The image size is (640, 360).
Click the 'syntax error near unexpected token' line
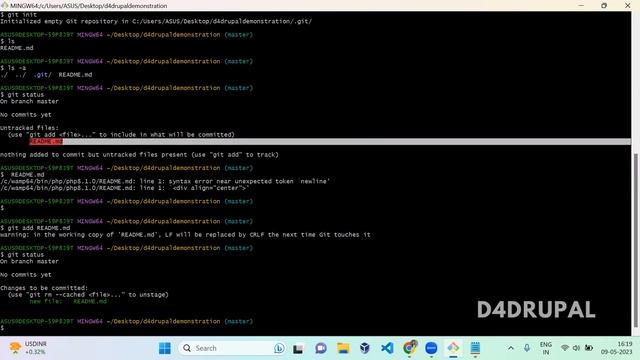(x=165, y=181)
